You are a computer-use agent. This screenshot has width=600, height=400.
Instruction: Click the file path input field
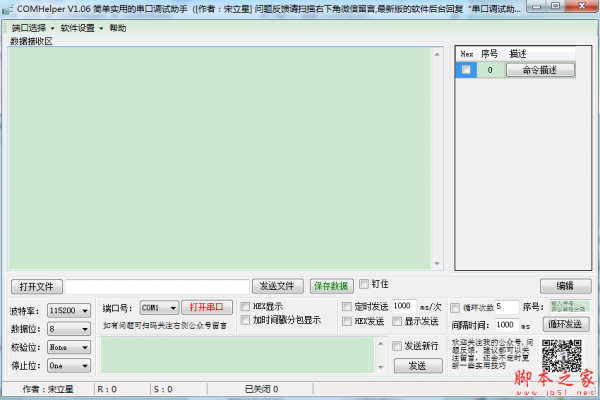tap(157, 286)
